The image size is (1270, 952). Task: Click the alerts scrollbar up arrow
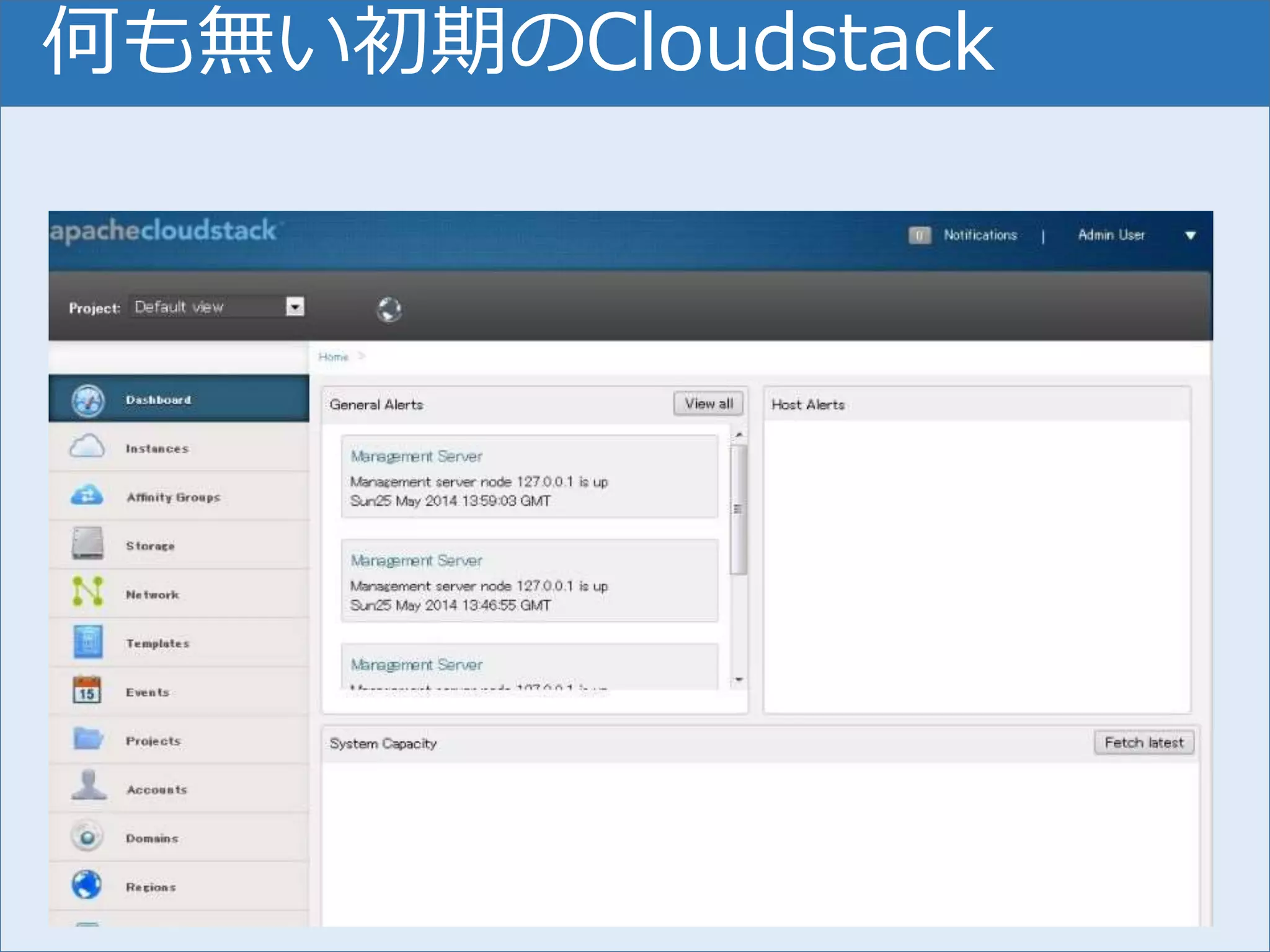pyautogui.click(x=739, y=434)
